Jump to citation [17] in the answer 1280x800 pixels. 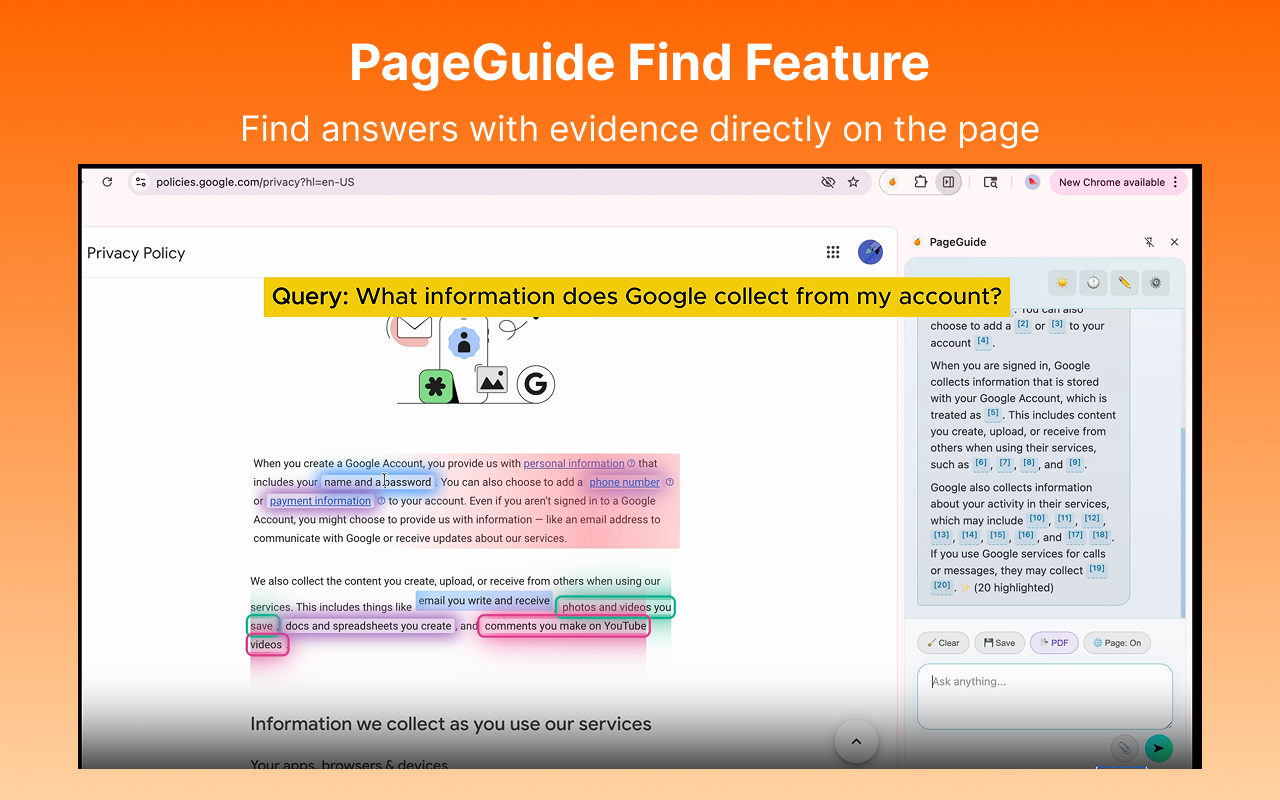coord(1075,535)
